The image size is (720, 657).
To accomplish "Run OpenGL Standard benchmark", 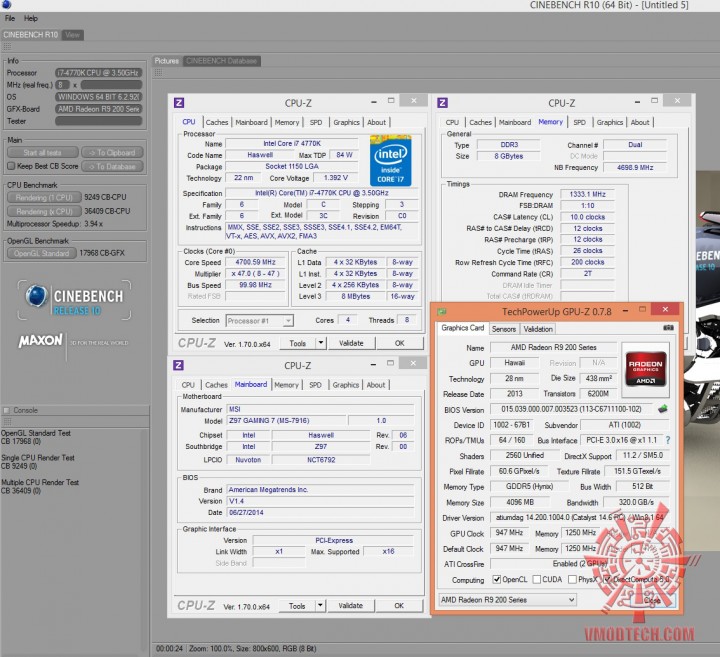I will 42,253.
